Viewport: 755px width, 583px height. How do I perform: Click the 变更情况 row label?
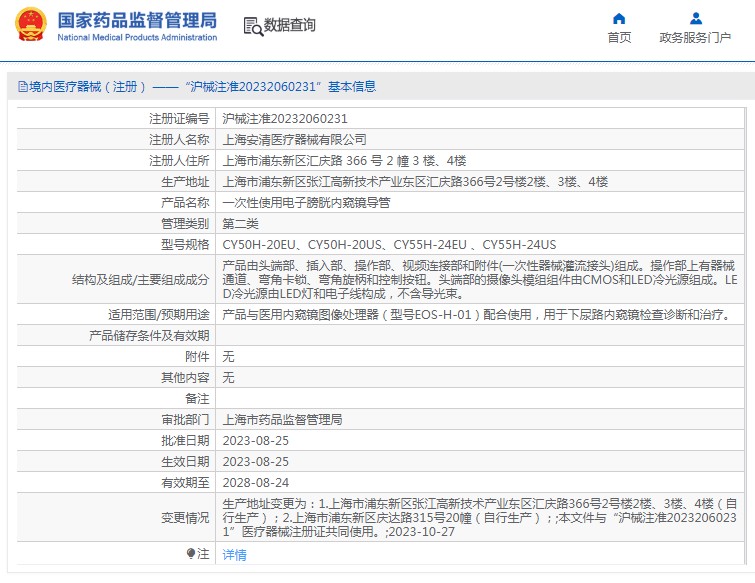[x=185, y=517]
